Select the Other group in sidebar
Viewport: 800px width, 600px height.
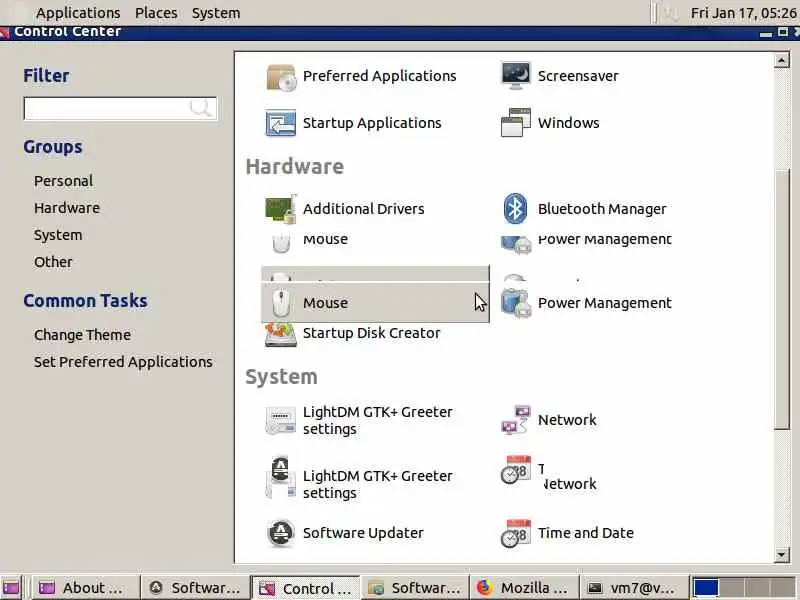53,262
